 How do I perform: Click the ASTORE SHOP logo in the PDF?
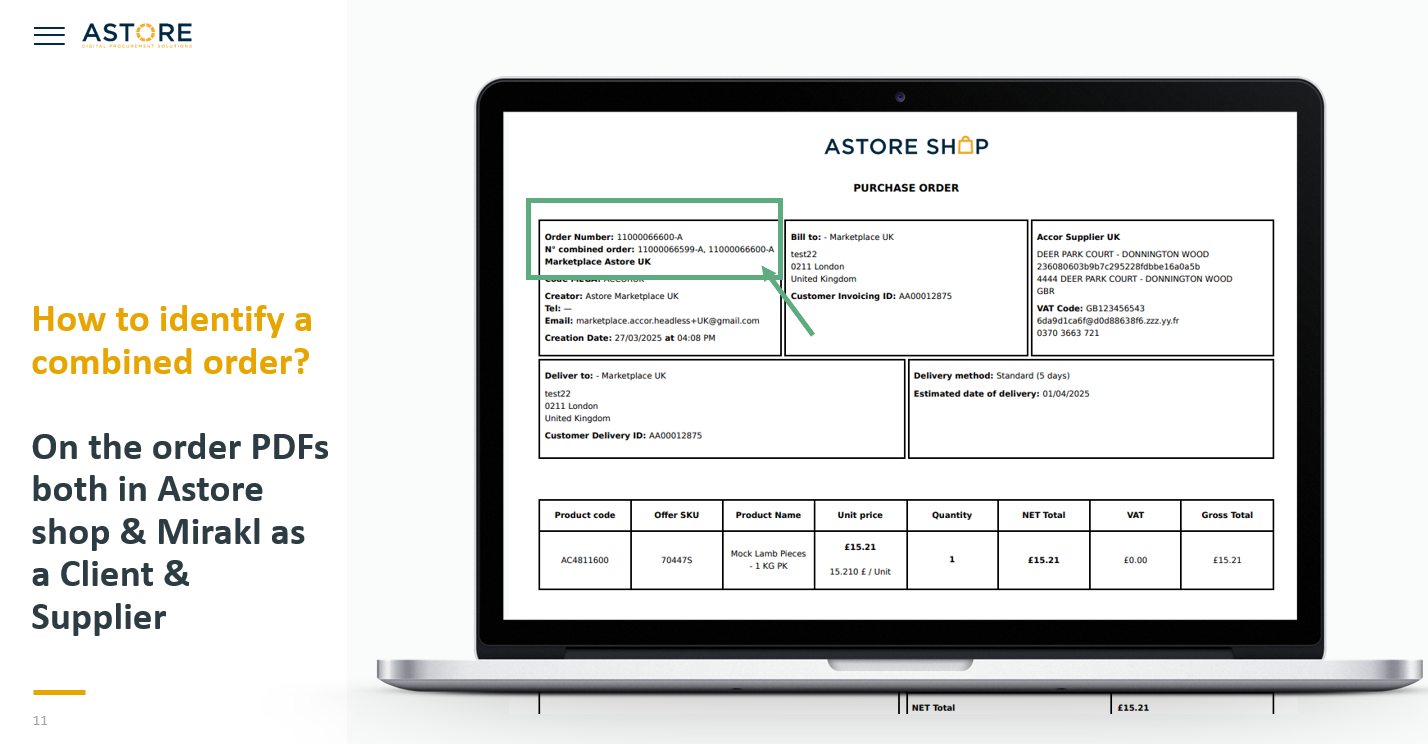pyautogui.click(x=906, y=146)
